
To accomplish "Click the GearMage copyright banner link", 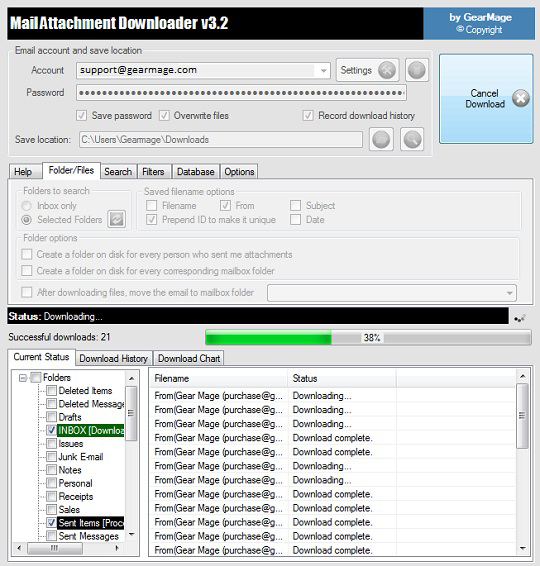I will tap(479, 23).
